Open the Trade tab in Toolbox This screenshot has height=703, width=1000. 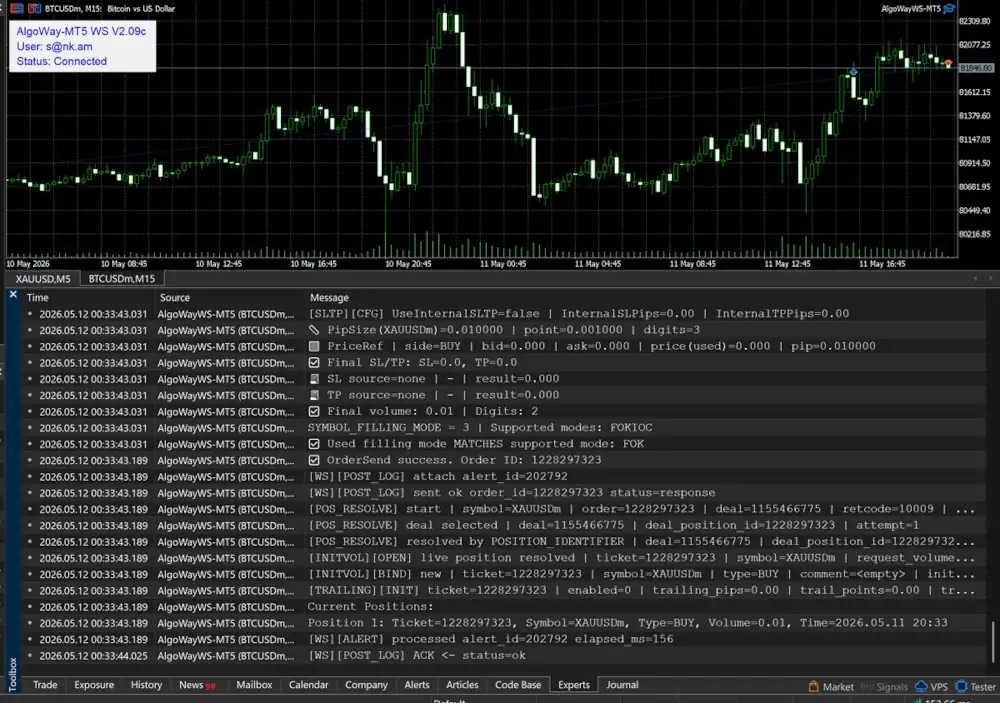coord(45,684)
